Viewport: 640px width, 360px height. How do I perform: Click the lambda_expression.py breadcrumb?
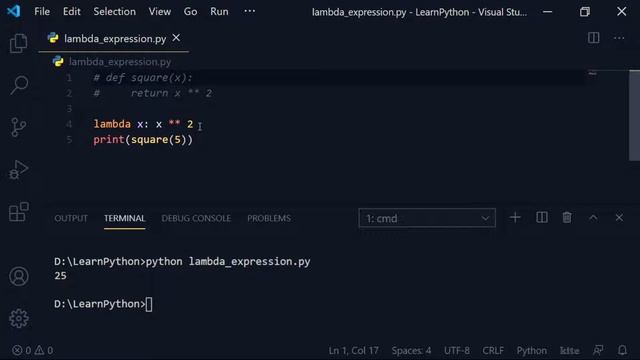pyautogui.click(x=120, y=62)
